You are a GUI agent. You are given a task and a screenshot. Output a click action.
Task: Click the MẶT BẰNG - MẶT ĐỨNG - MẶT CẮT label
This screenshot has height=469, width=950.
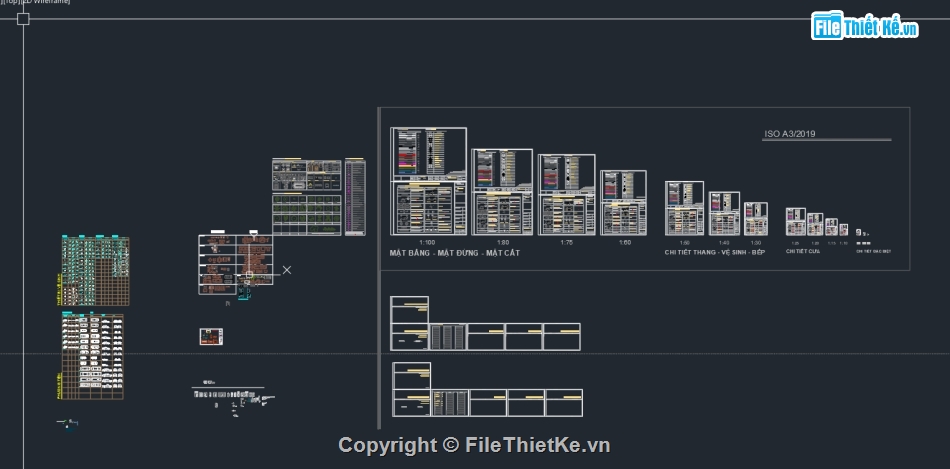pos(454,253)
